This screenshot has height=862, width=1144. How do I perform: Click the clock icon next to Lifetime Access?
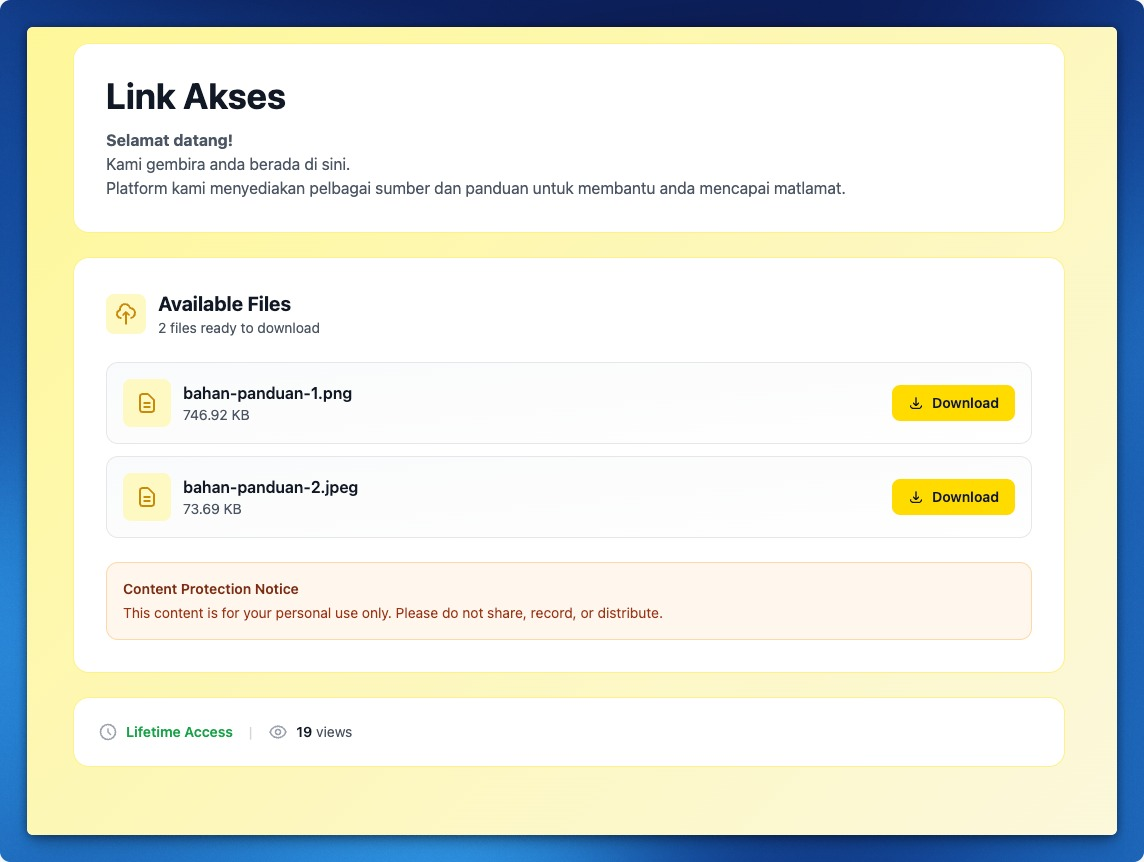click(x=108, y=732)
